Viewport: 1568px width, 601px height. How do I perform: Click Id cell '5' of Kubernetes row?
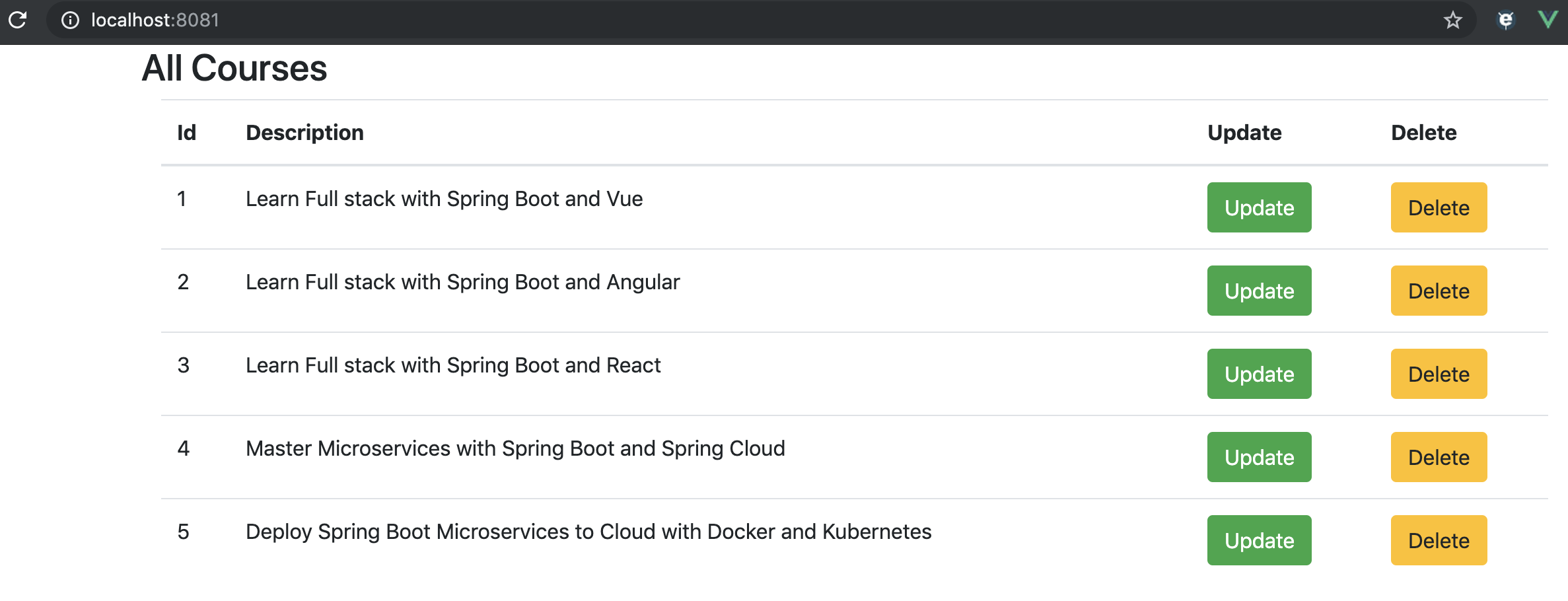coord(183,532)
